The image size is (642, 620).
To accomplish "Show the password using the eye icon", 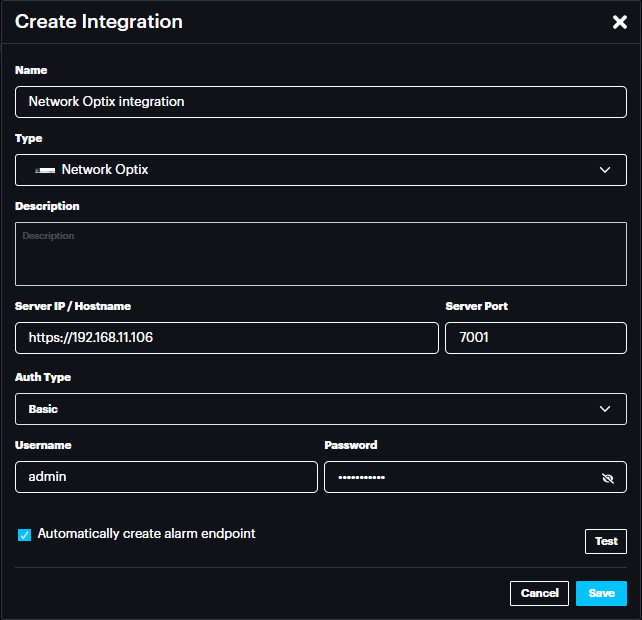I will click(x=607, y=478).
